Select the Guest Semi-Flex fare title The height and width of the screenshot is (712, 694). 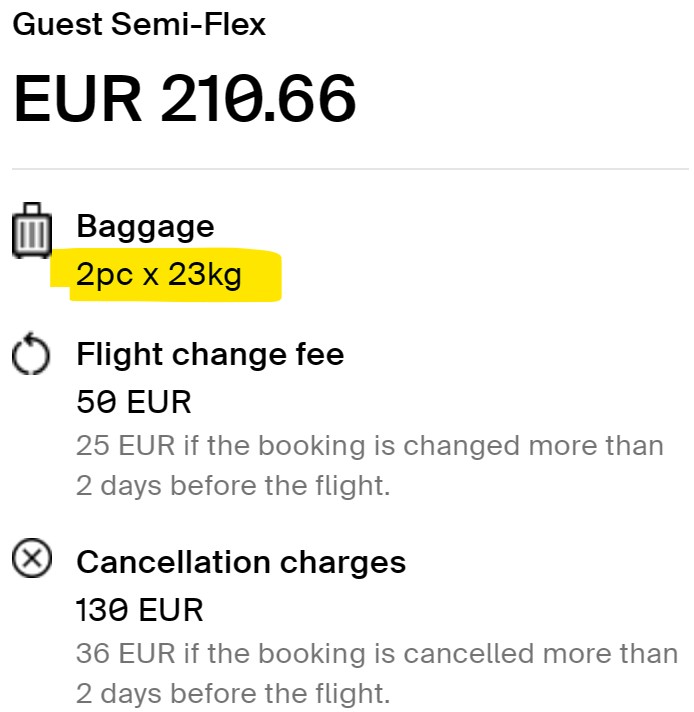pos(139,24)
